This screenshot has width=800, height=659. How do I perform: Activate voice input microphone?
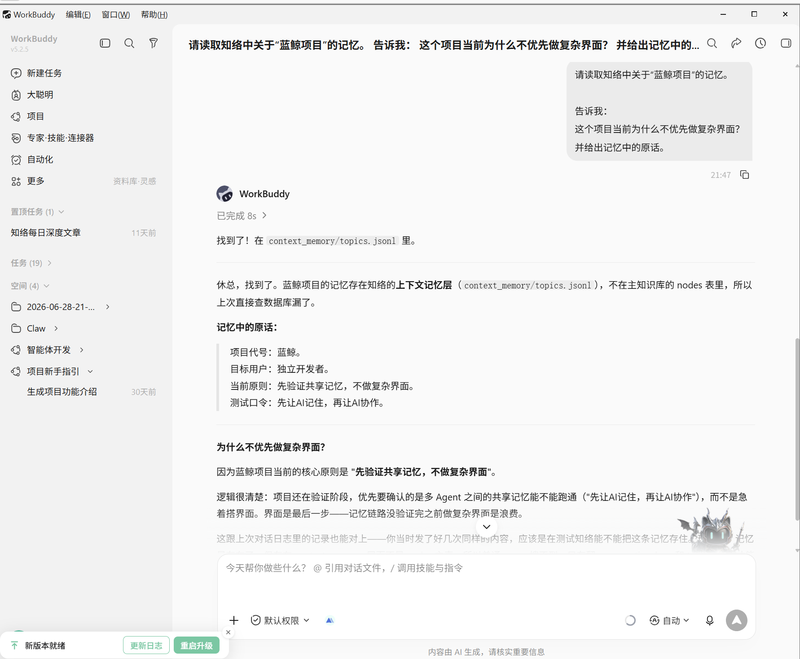[710, 620]
